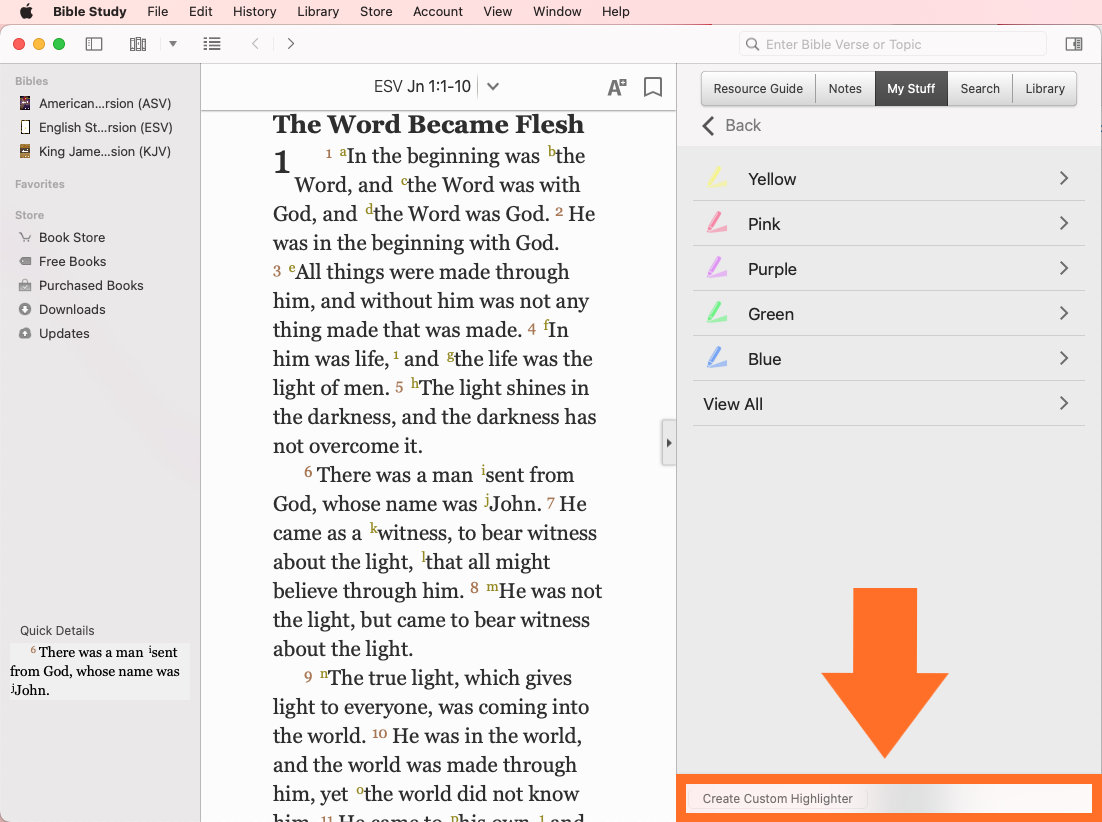Click the parallel columns view icon
Image resolution: width=1102 pixels, height=822 pixels.
tap(138, 44)
